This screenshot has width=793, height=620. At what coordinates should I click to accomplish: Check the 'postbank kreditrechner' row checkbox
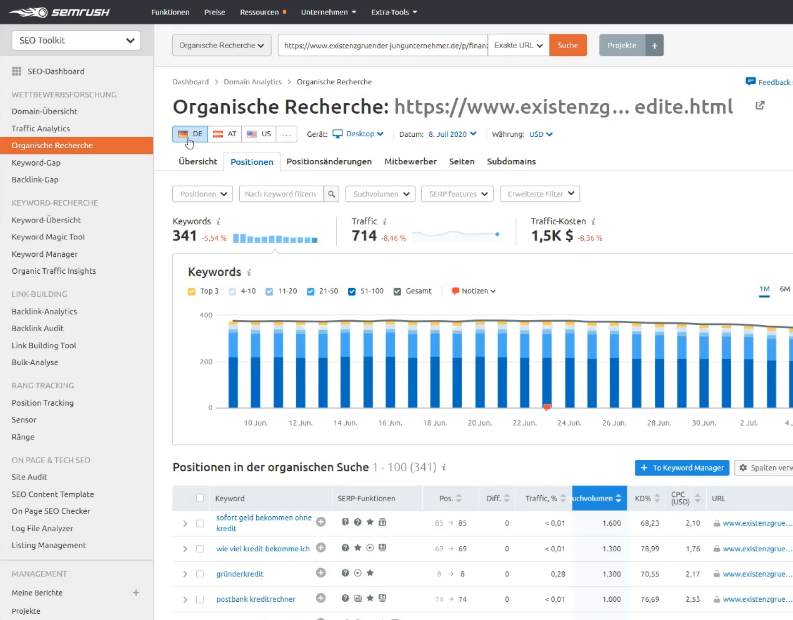[200, 599]
